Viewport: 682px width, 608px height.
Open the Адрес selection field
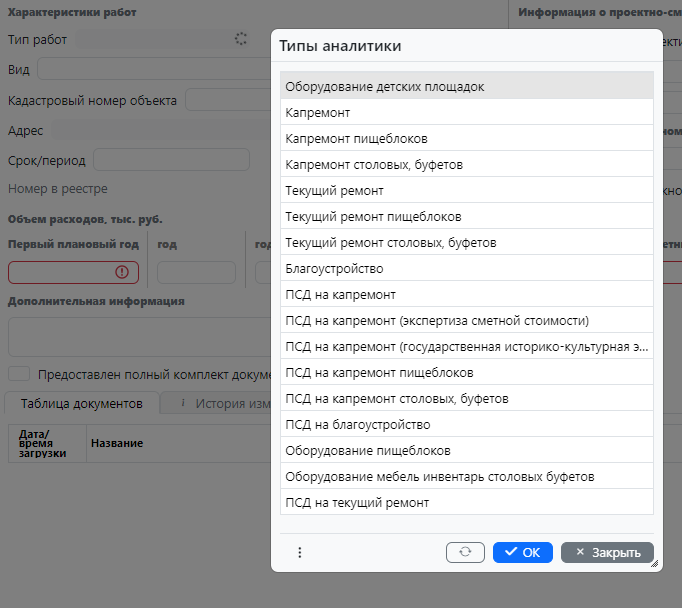click(x=160, y=130)
